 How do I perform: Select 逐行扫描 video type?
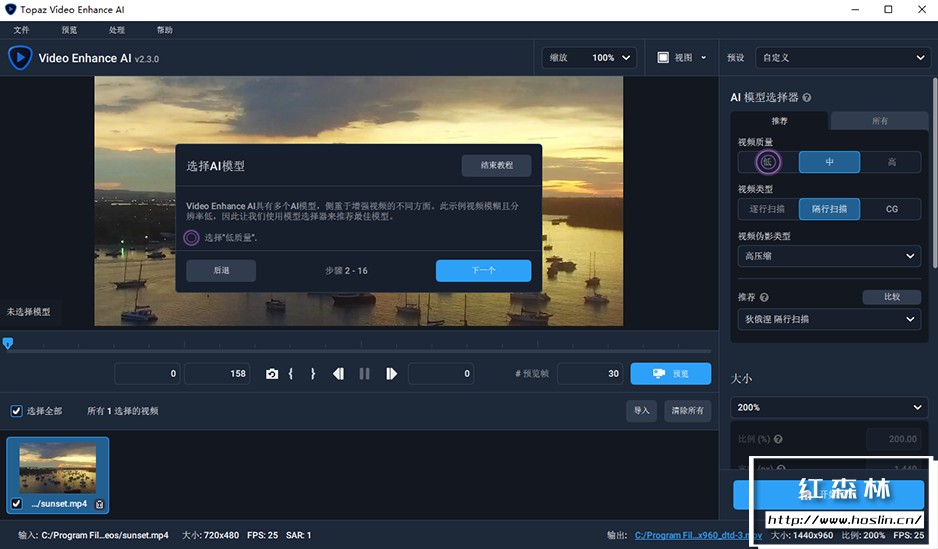point(768,209)
